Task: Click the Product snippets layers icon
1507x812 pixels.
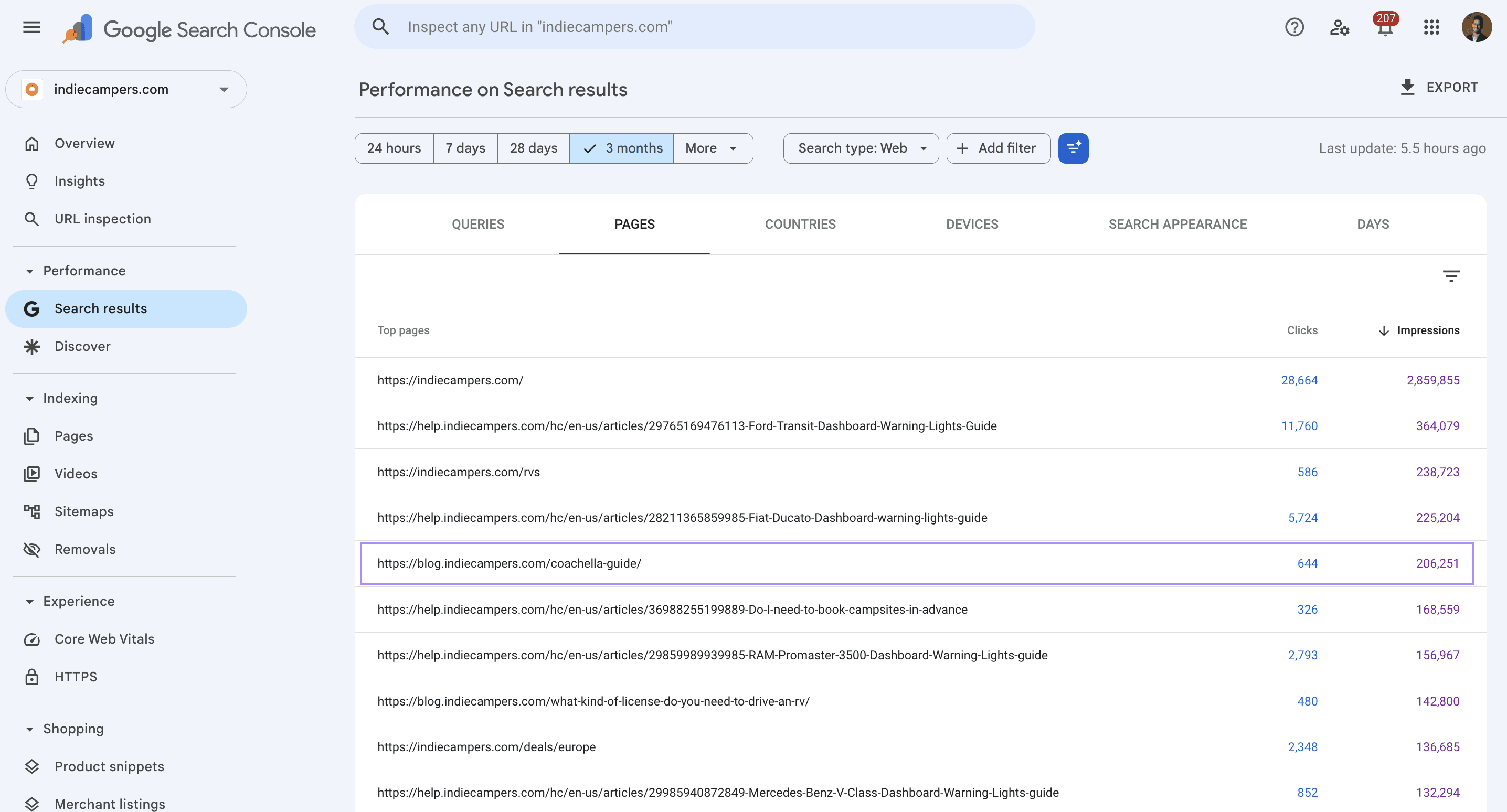Action: (x=31, y=766)
